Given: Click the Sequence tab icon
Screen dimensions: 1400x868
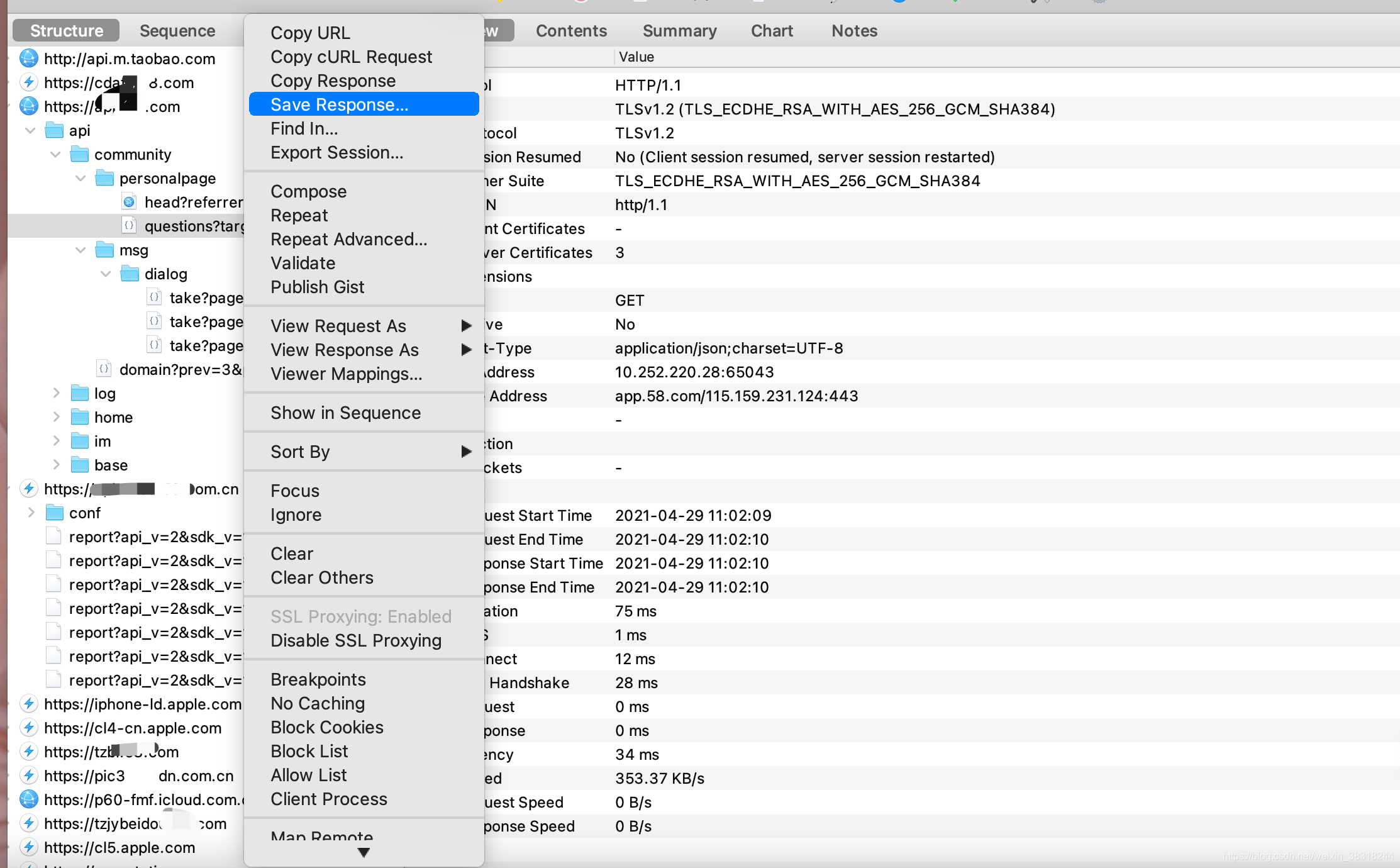Looking at the screenshot, I should (177, 31).
